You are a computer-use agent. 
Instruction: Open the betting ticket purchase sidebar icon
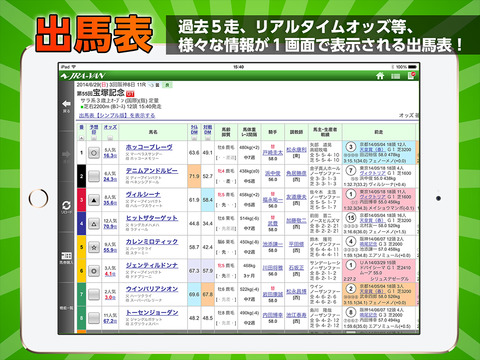[66, 258]
